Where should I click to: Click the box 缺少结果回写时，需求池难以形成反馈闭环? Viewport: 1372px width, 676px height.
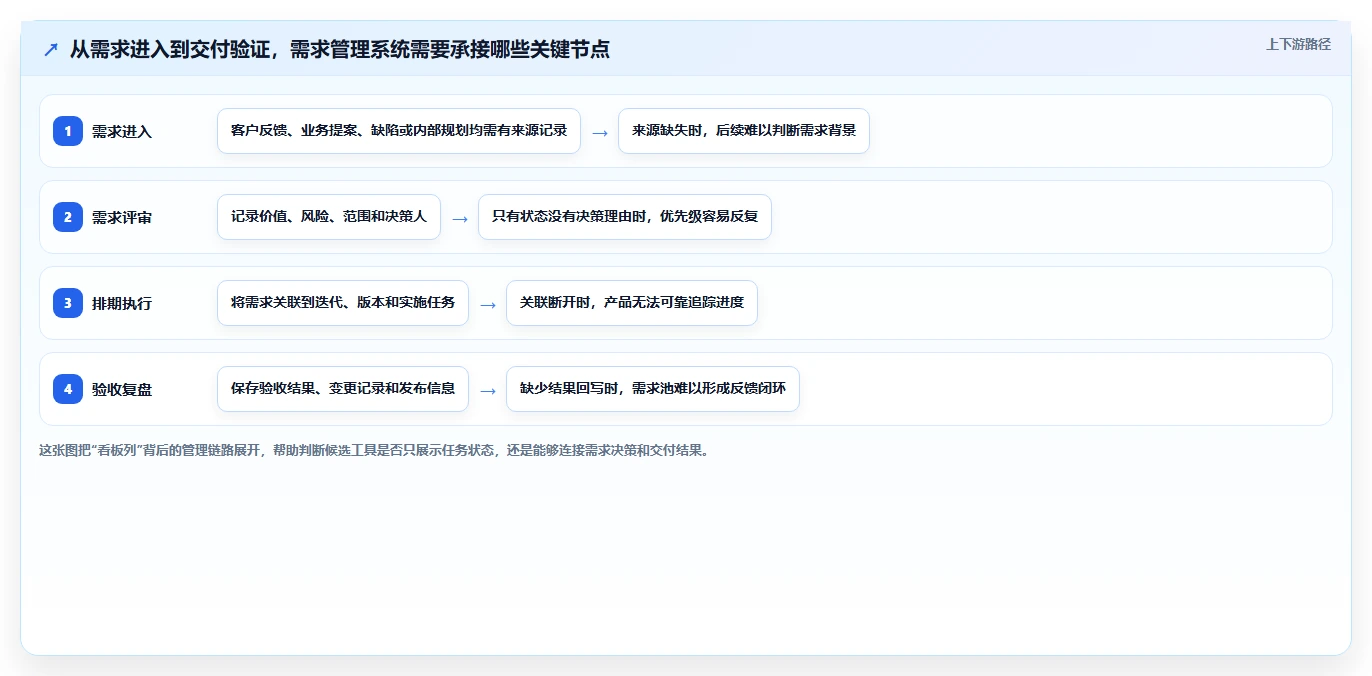[653, 389]
